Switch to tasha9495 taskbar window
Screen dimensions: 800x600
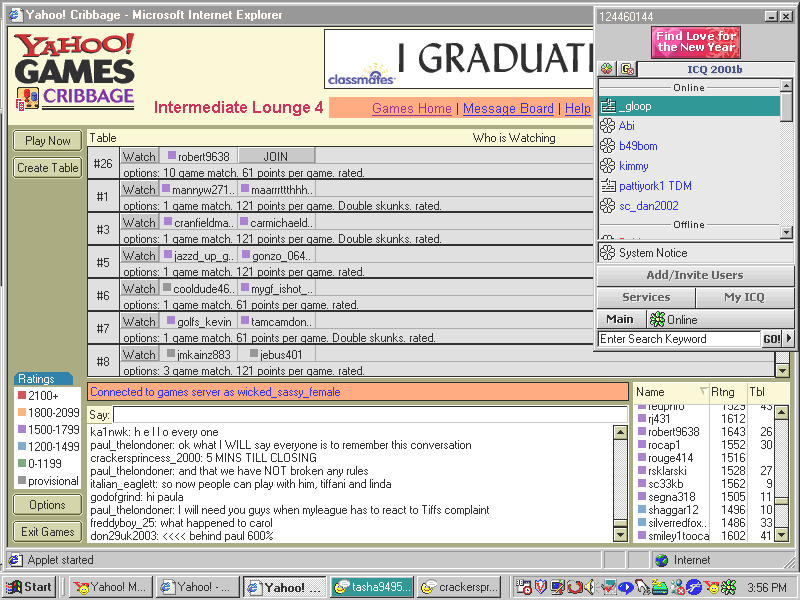point(371,587)
